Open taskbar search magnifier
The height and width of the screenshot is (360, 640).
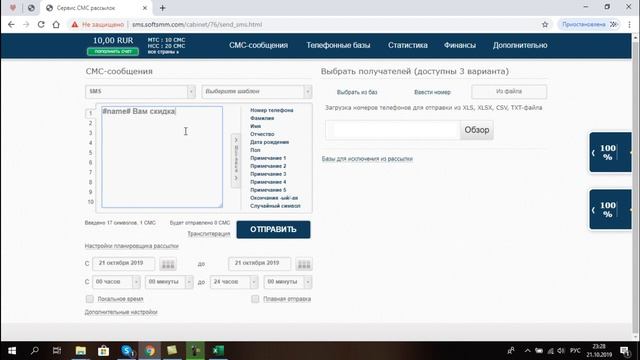point(35,351)
